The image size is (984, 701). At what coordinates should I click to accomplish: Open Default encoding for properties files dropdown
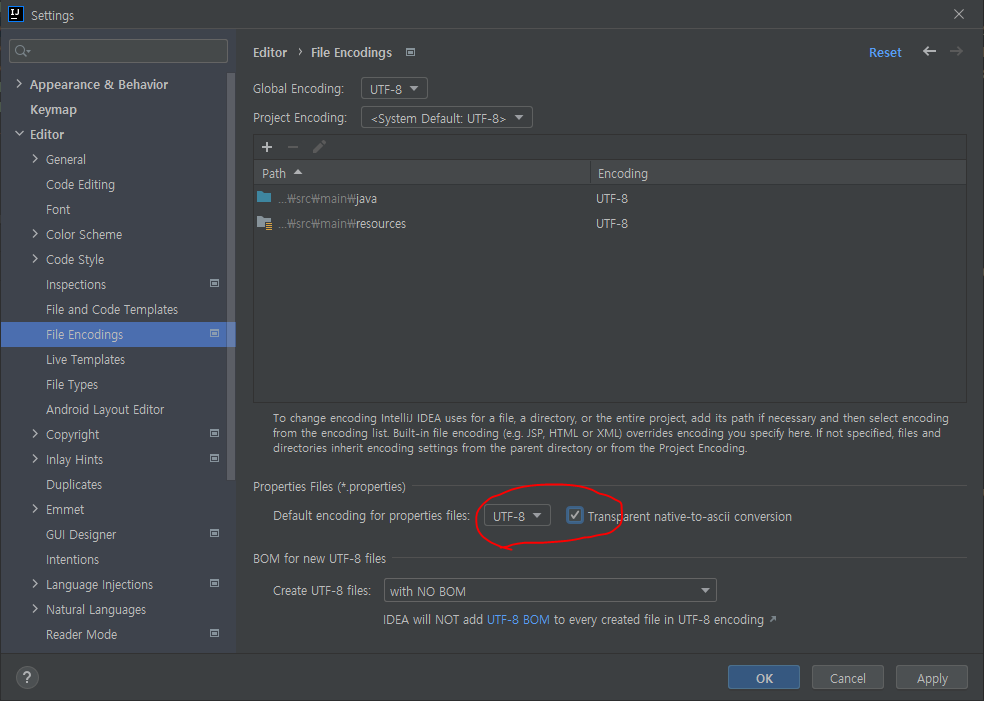click(517, 515)
